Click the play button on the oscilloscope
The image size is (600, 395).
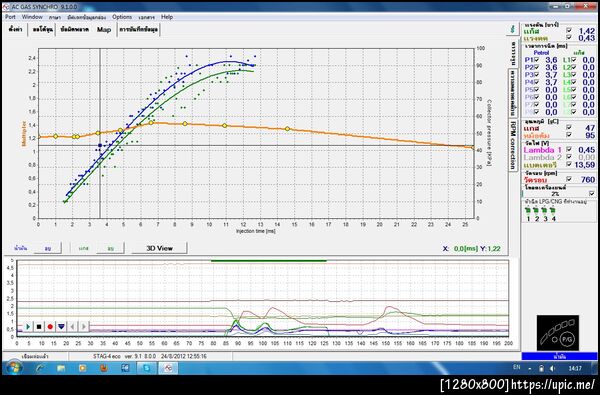pyautogui.click(x=28, y=327)
